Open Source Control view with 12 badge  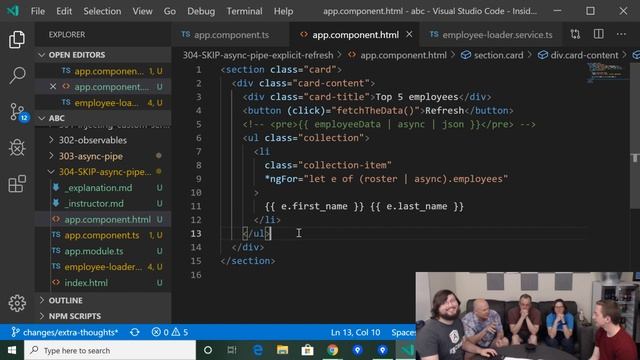[x=18, y=111]
